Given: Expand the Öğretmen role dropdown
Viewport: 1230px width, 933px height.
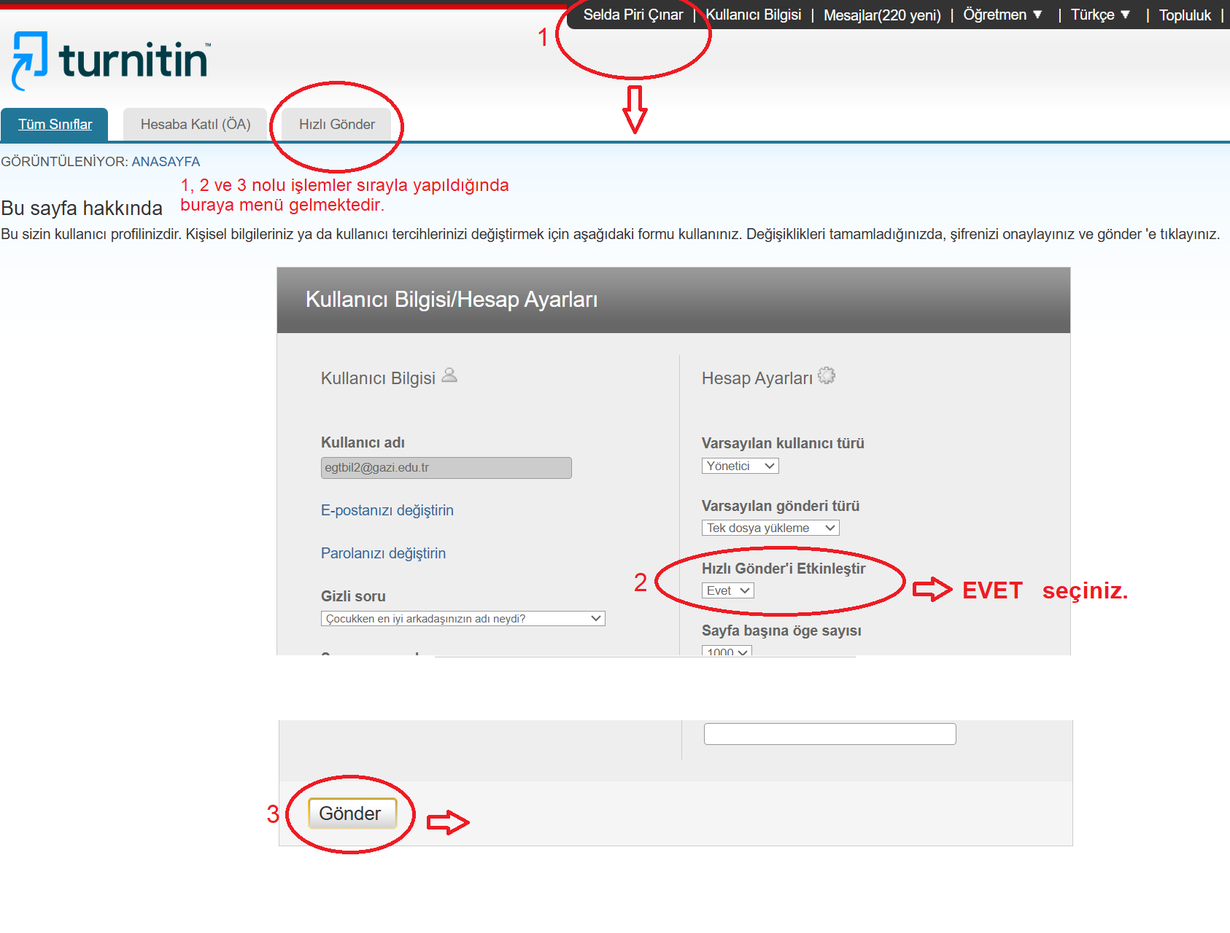Looking at the screenshot, I should pos(1002,15).
